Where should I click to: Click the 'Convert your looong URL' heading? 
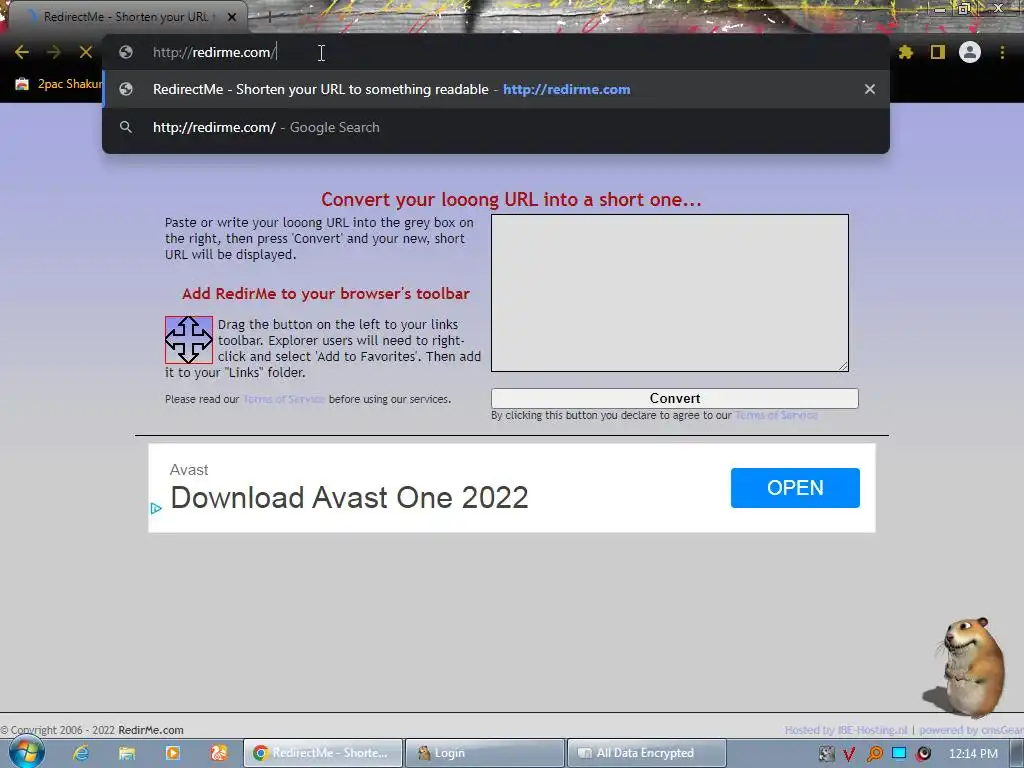511,199
